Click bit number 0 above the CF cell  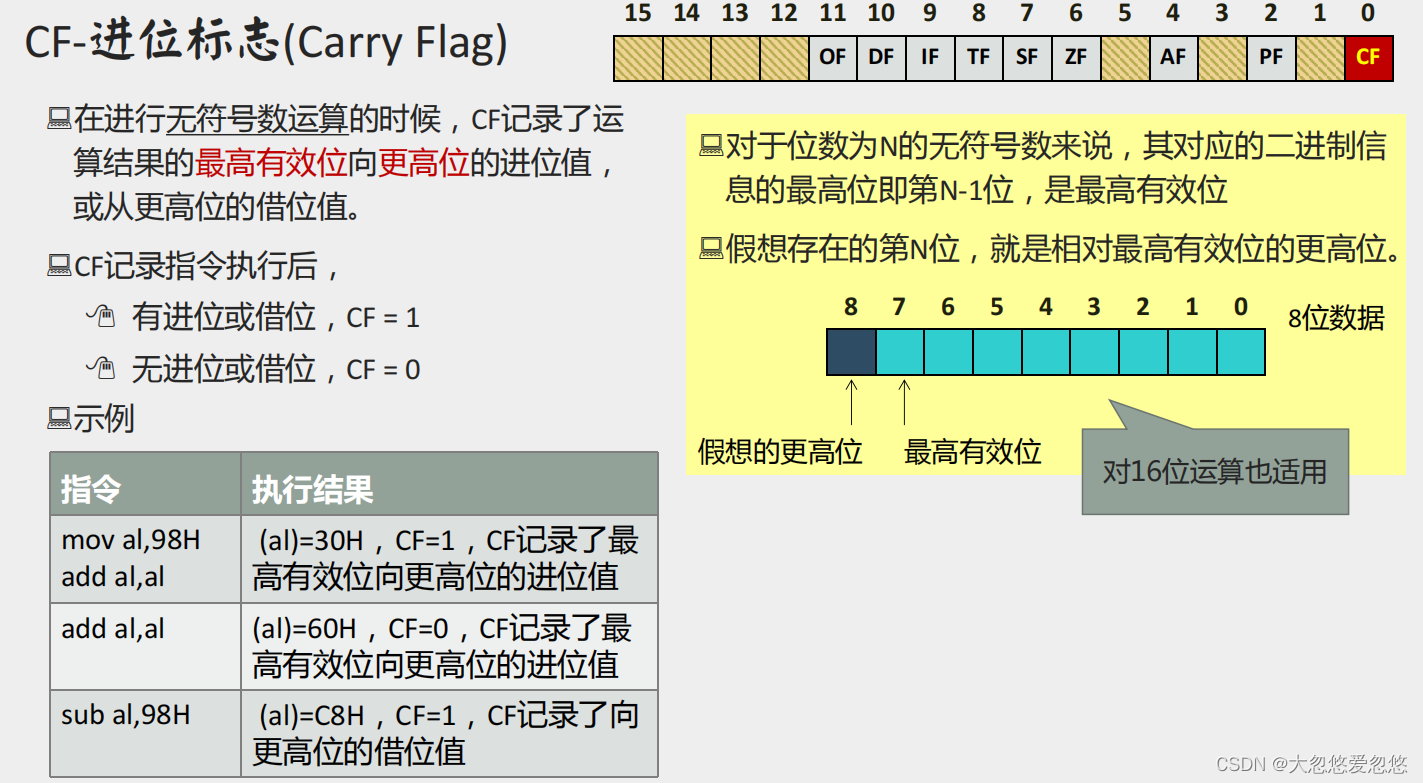[x=1368, y=14]
